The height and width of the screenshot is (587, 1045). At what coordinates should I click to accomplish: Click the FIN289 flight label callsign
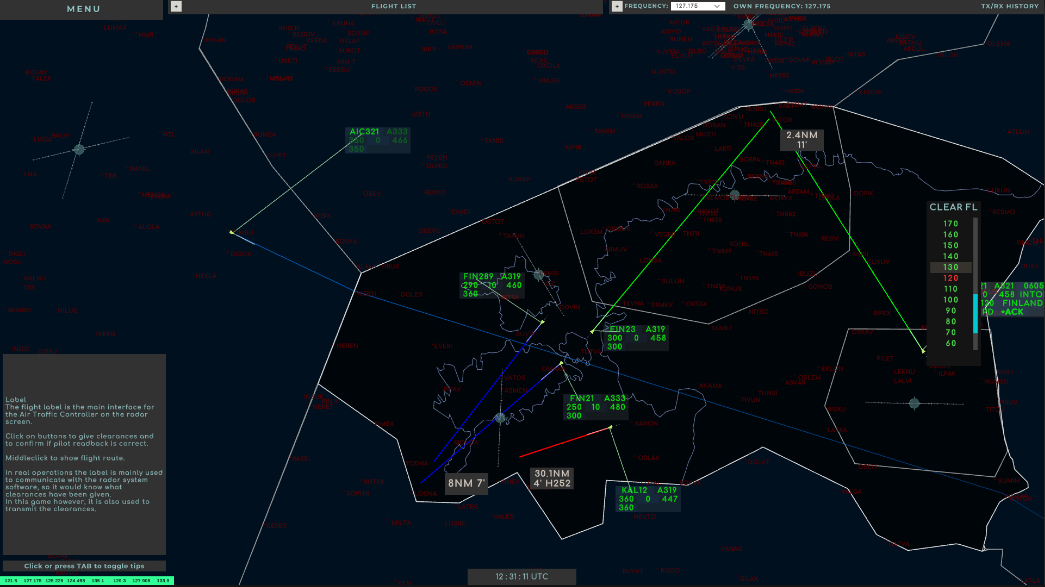[478, 277]
